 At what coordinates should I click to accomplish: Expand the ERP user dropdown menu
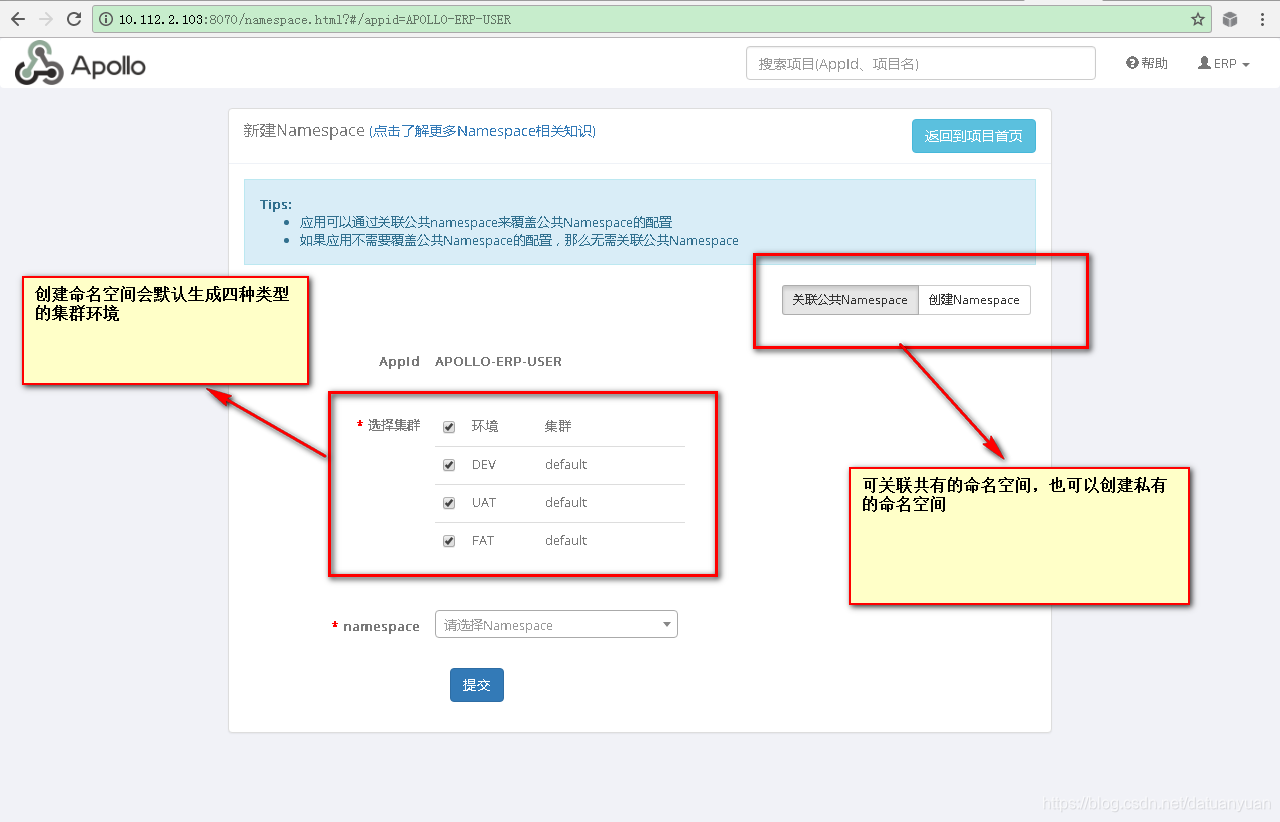(1224, 63)
